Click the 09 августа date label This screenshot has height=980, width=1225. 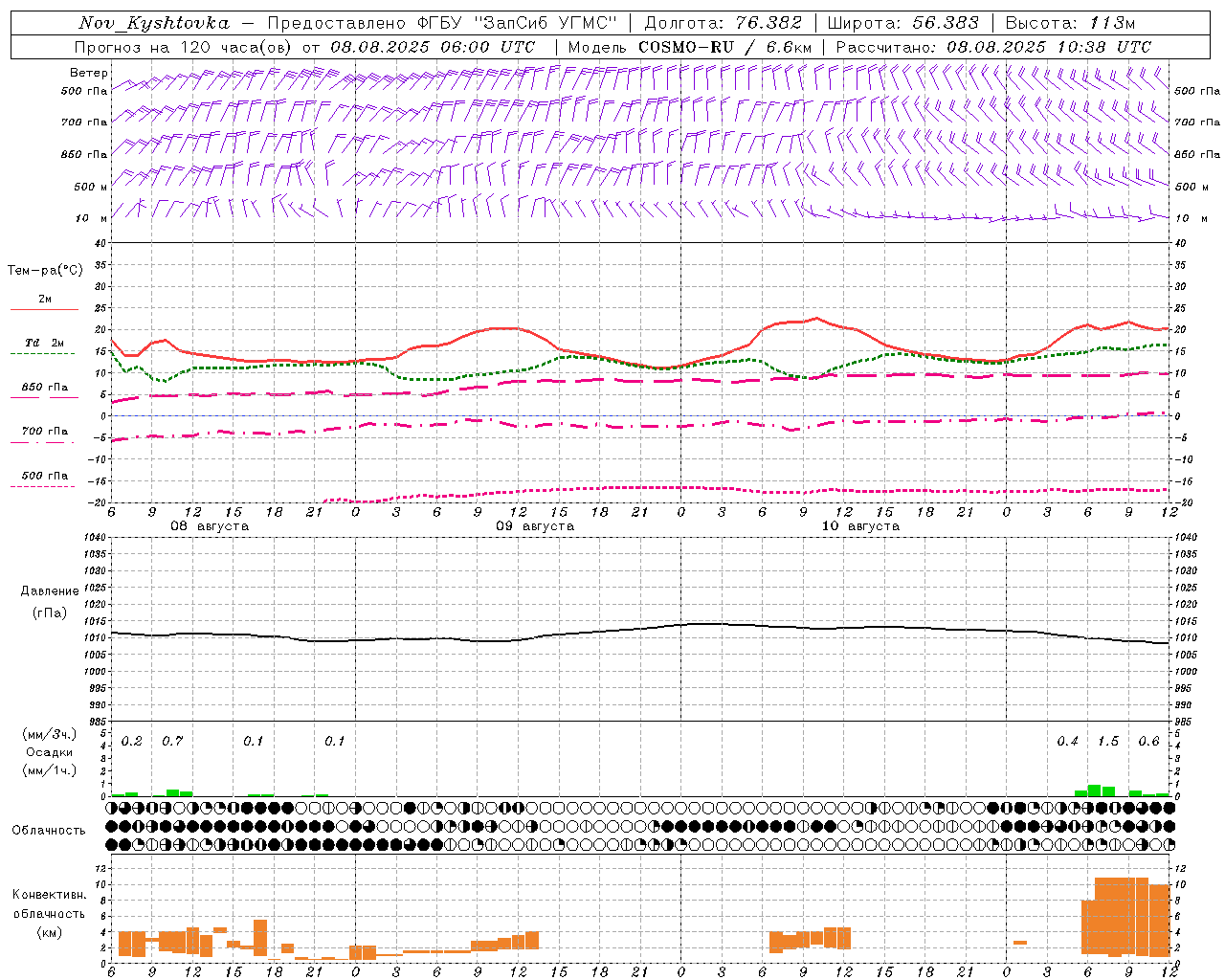tap(535, 526)
